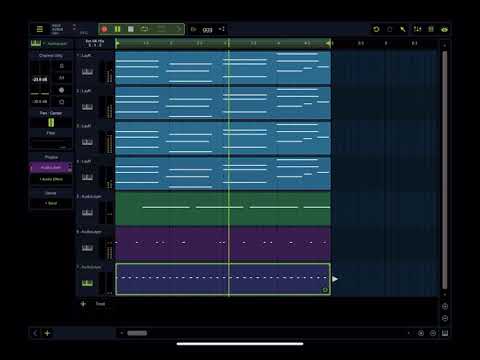Toggle mute M on channel strip
Screen dimensions: 480x360
[x=61, y=78]
